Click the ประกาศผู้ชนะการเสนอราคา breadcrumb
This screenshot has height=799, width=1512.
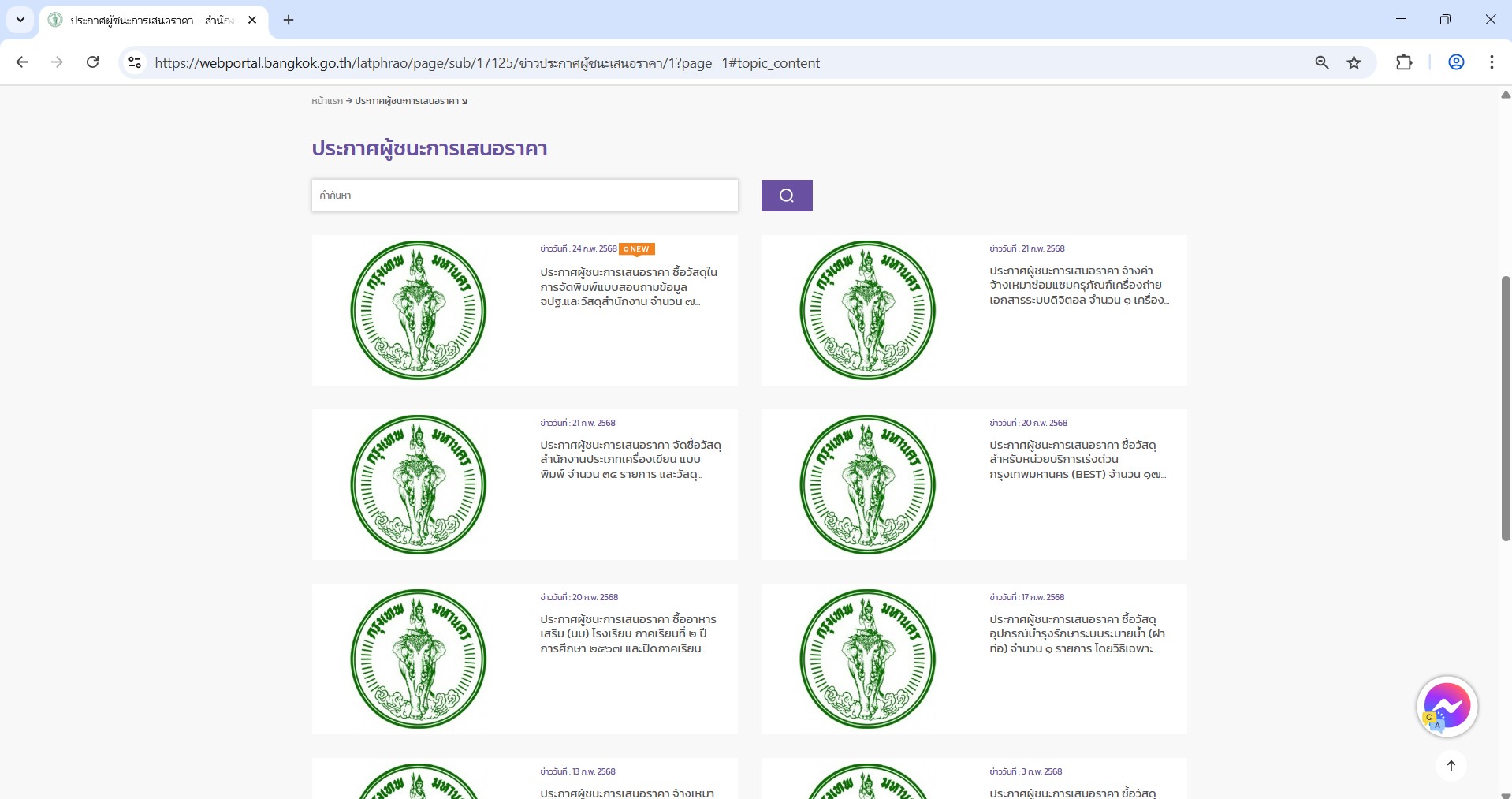407,101
